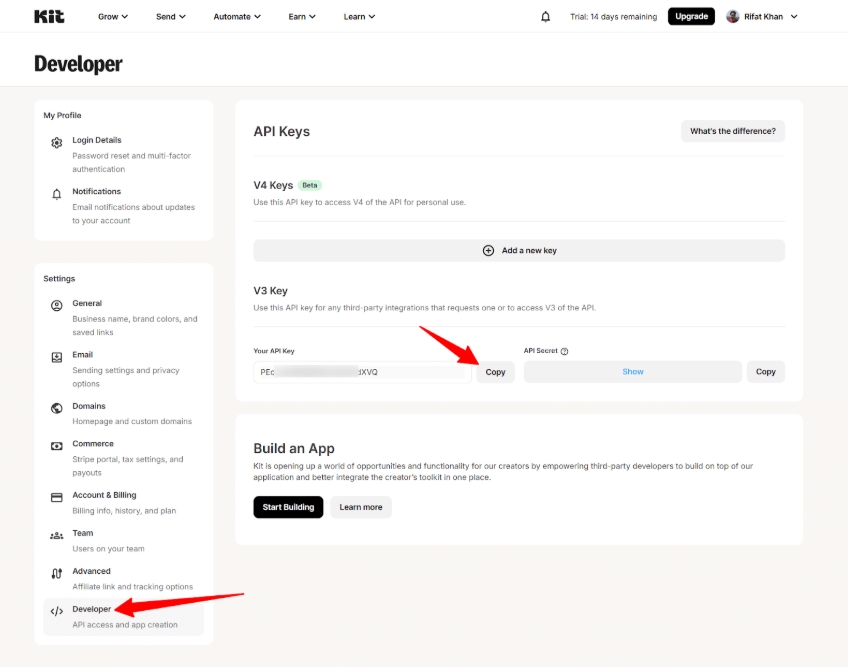Expand the Send menu
848x667 pixels.
coord(171,17)
